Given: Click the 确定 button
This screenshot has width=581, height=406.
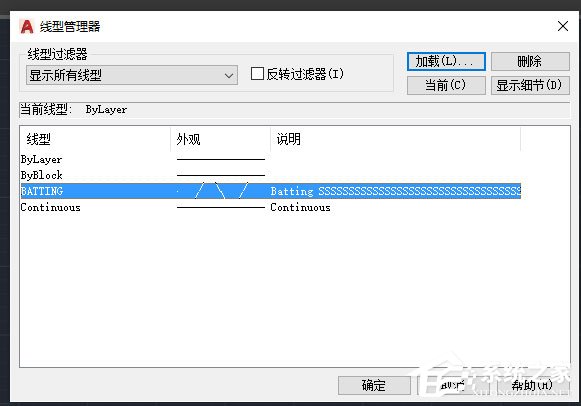Looking at the screenshot, I should click(374, 386).
